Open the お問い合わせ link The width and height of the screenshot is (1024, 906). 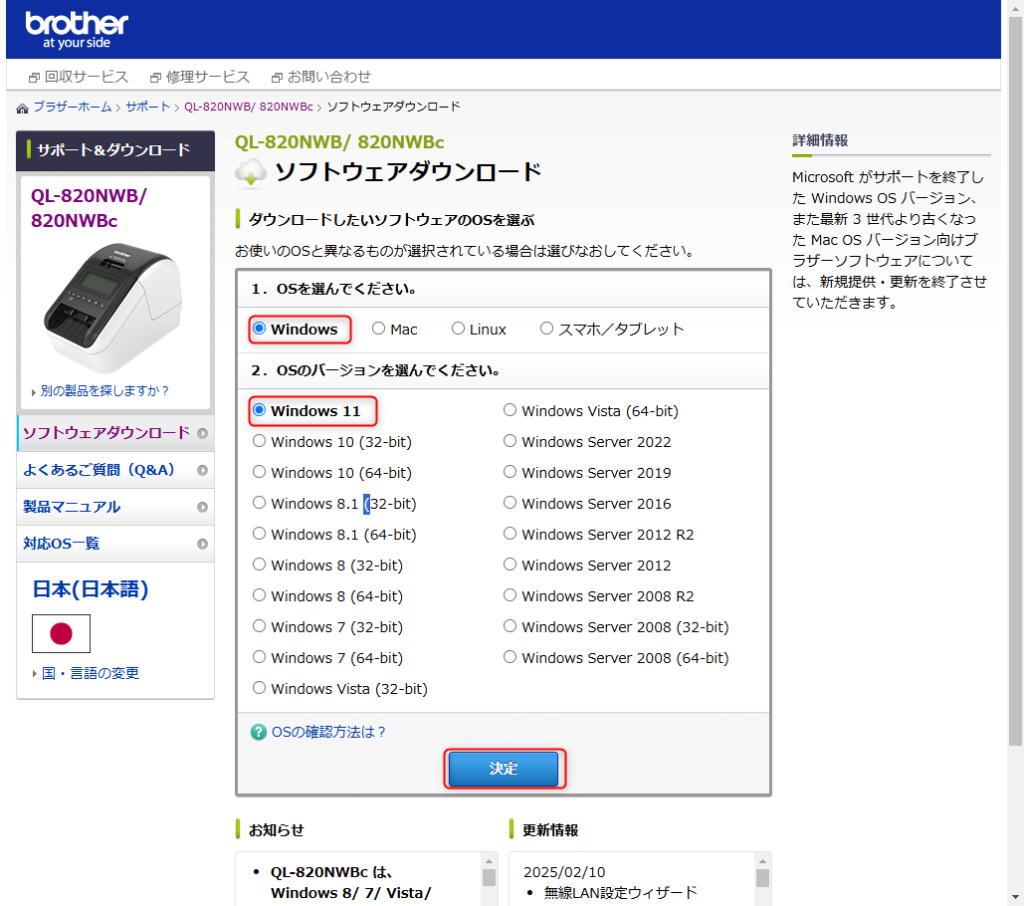[x=329, y=77]
